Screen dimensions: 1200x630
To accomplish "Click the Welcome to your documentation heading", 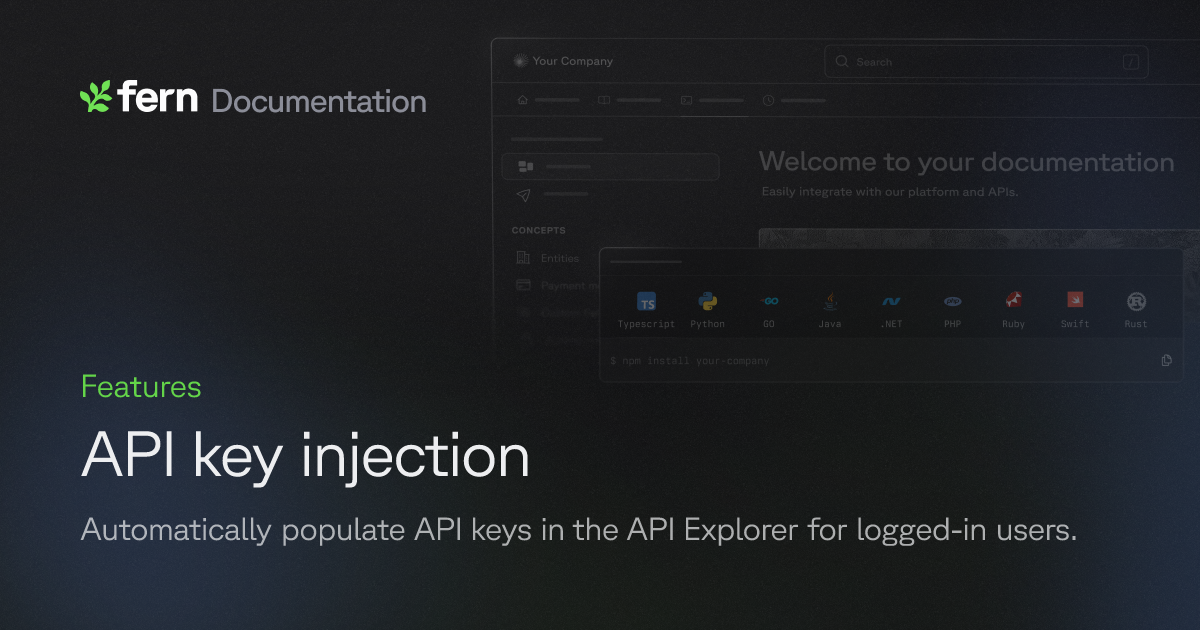I will point(966,162).
